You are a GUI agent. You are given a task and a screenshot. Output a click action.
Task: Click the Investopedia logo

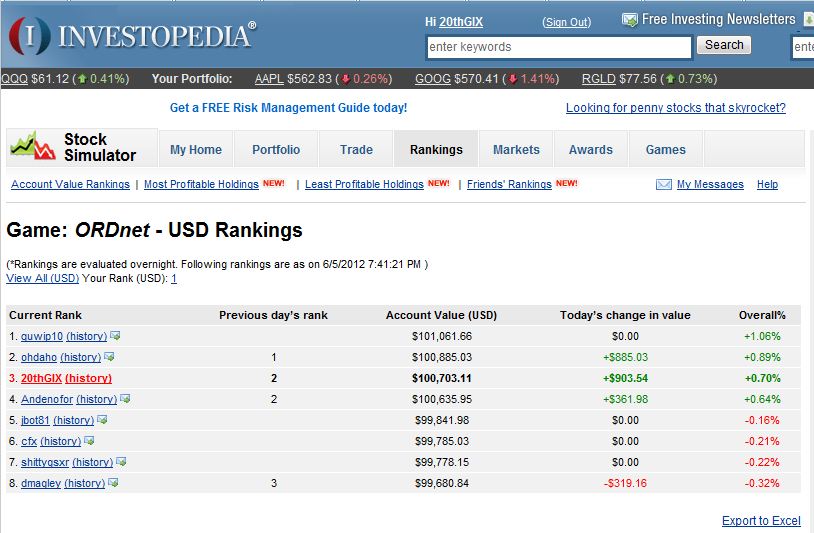(132, 35)
